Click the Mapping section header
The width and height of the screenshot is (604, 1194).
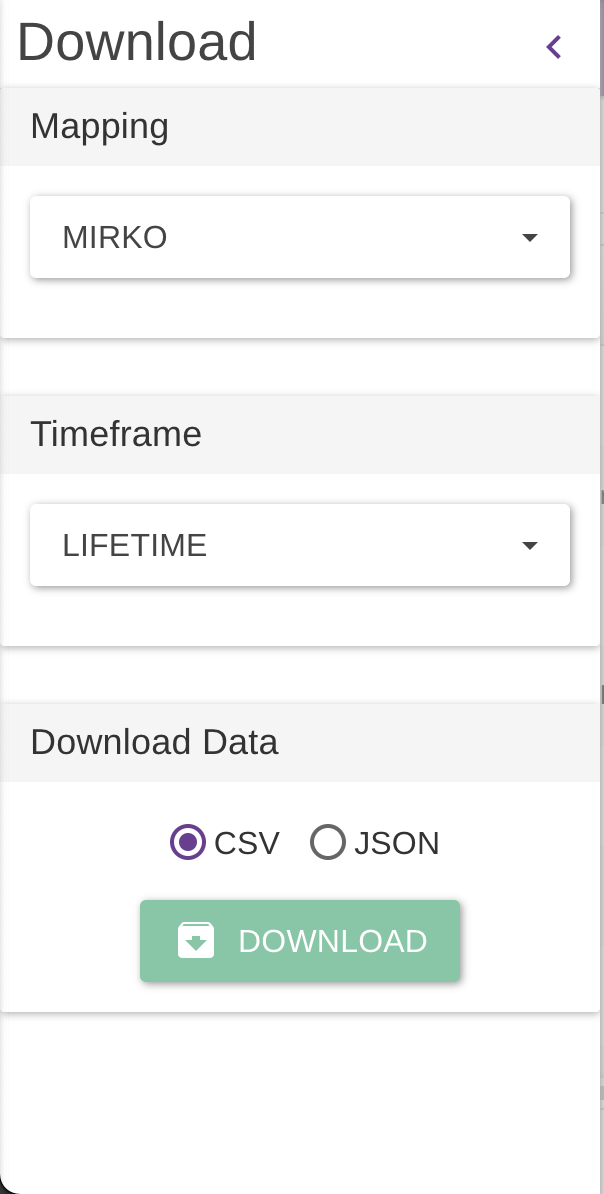(x=100, y=126)
